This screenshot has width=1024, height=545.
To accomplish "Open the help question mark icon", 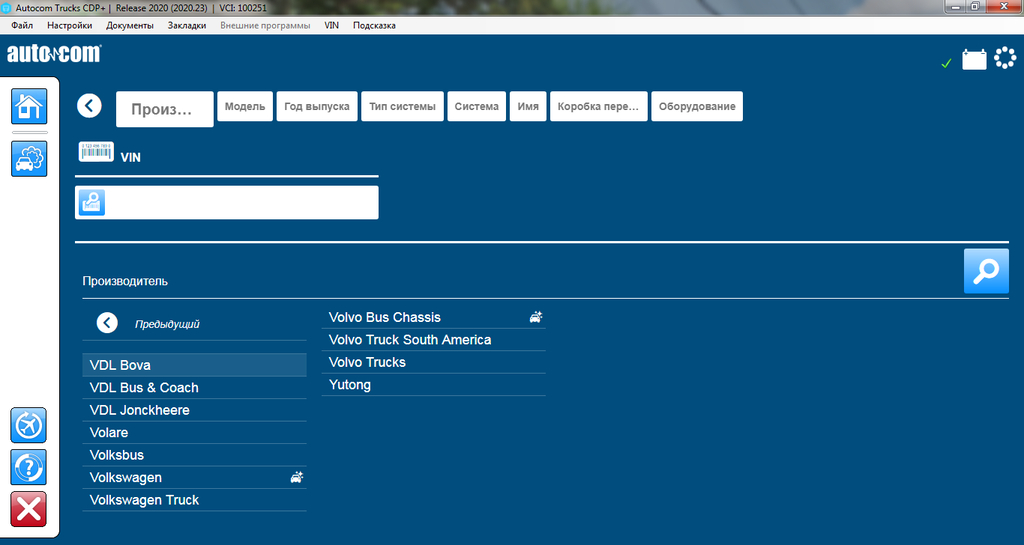I will point(29,467).
